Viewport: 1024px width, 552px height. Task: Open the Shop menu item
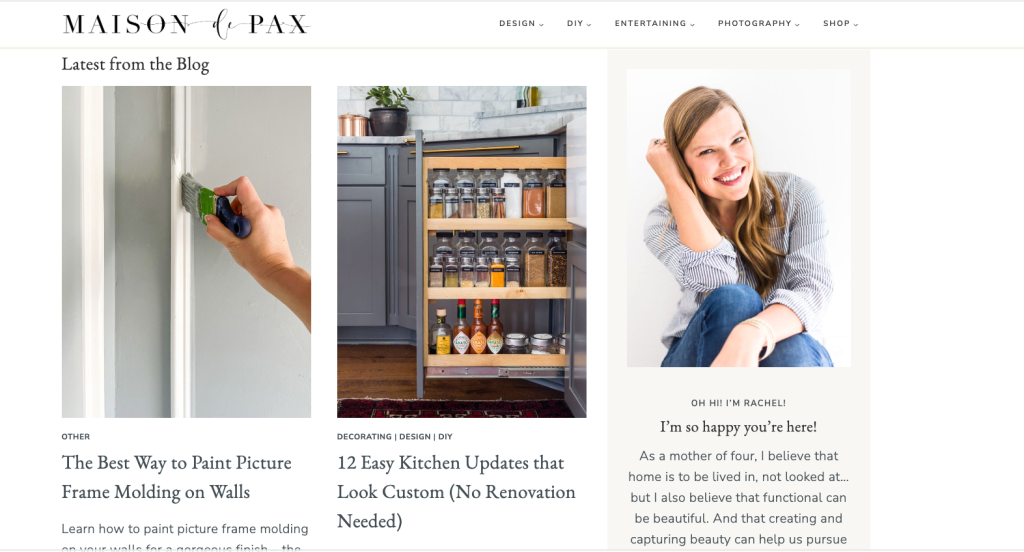pos(836,24)
